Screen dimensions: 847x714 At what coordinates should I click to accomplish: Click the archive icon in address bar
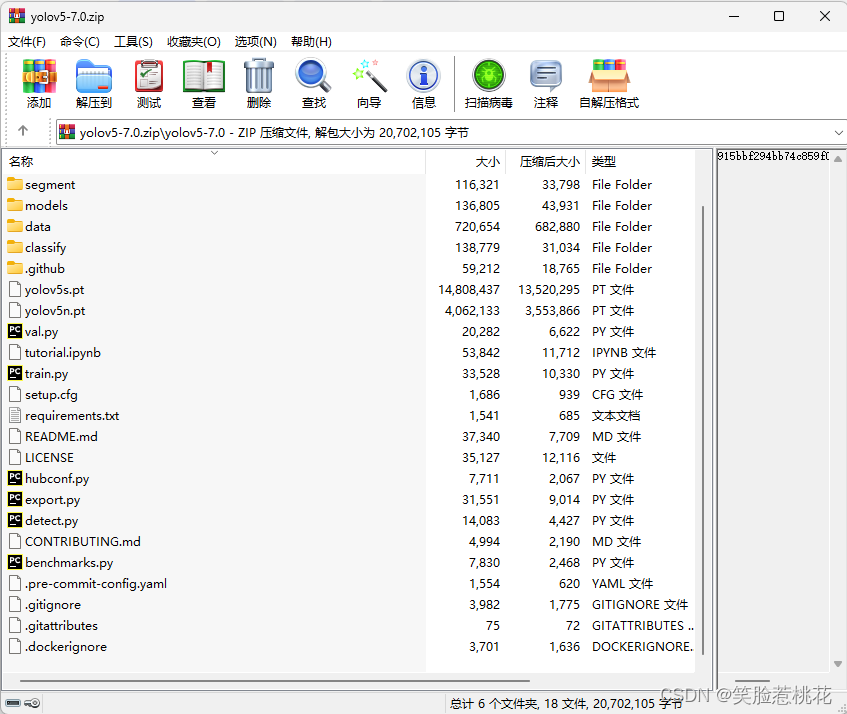tap(67, 132)
